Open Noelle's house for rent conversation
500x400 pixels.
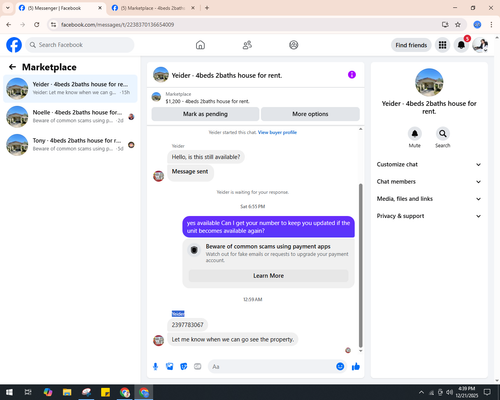(70, 117)
